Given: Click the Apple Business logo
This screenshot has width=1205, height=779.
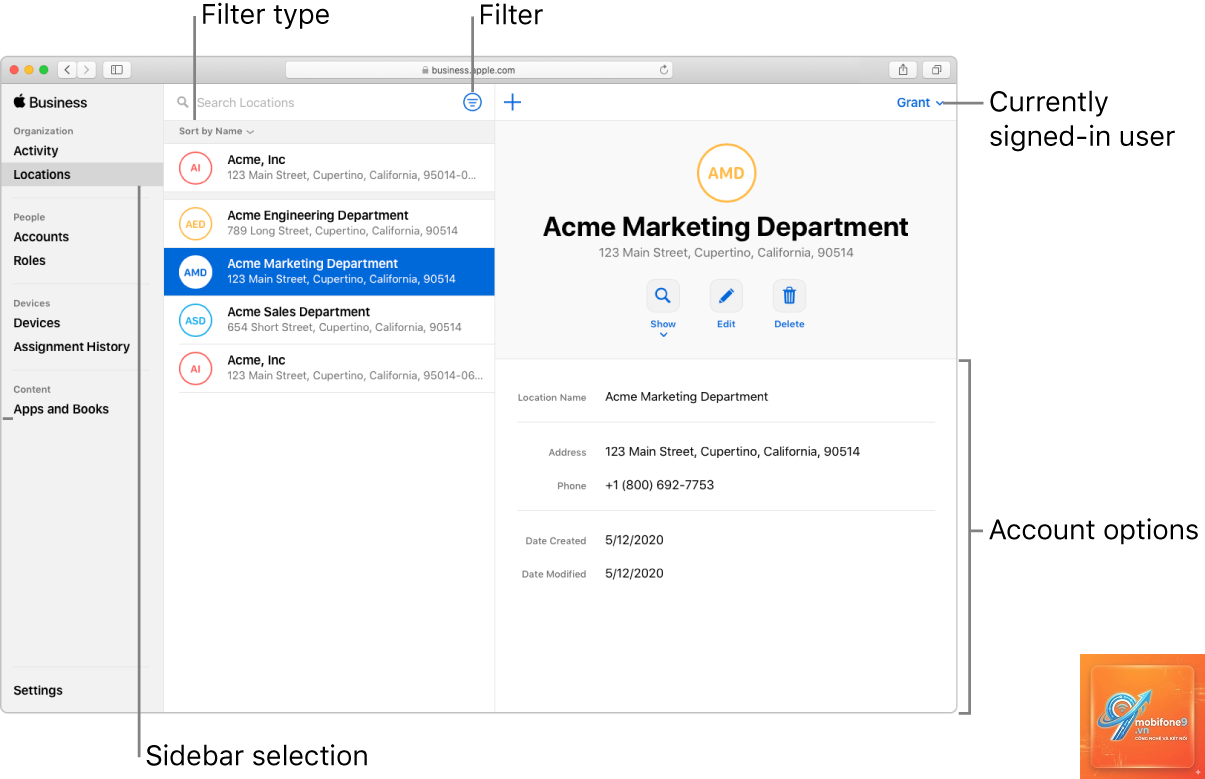Looking at the screenshot, I should coord(50,102).
